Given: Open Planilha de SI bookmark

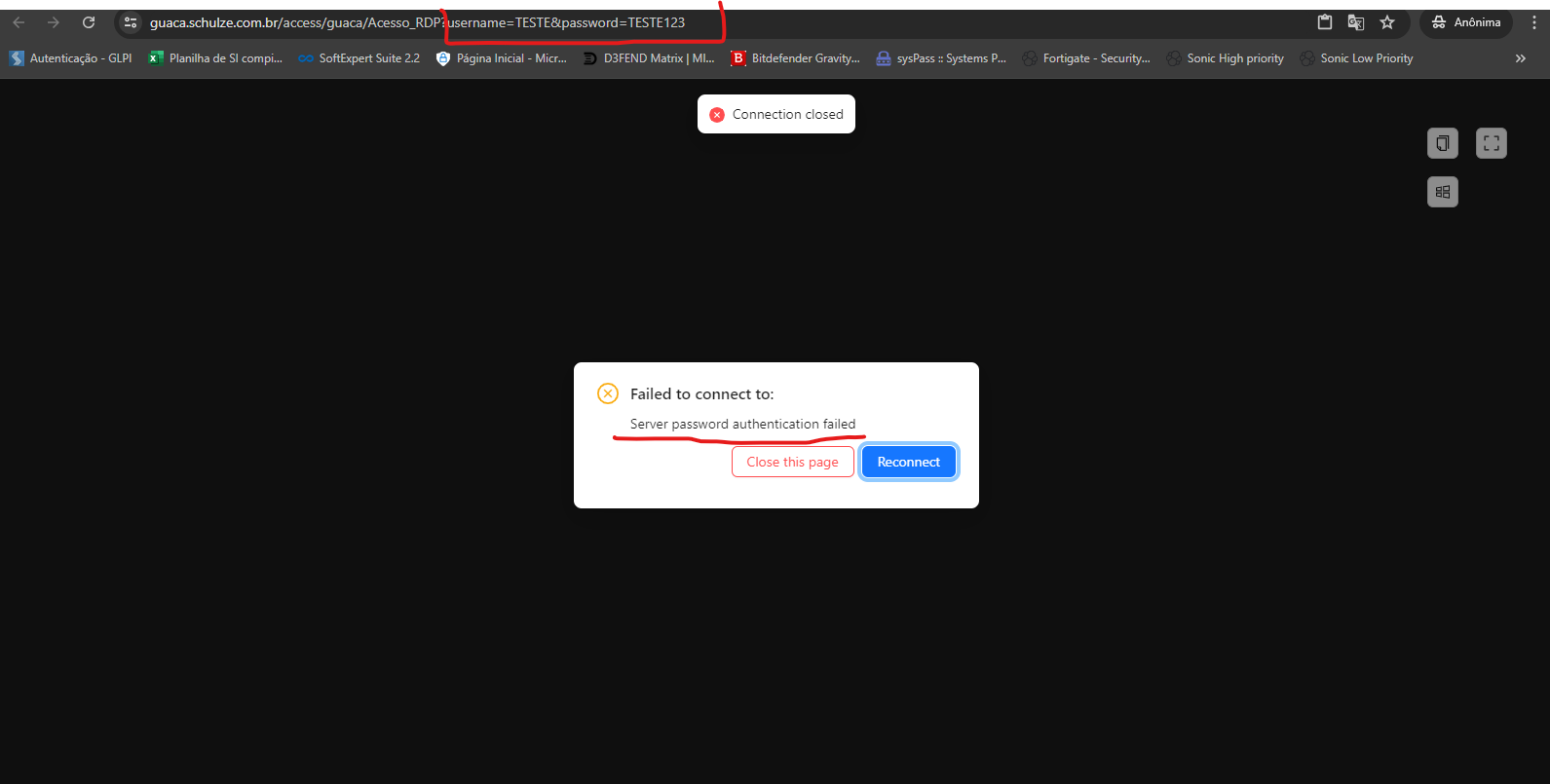Looking at the screenshot, I should (215, 58).
